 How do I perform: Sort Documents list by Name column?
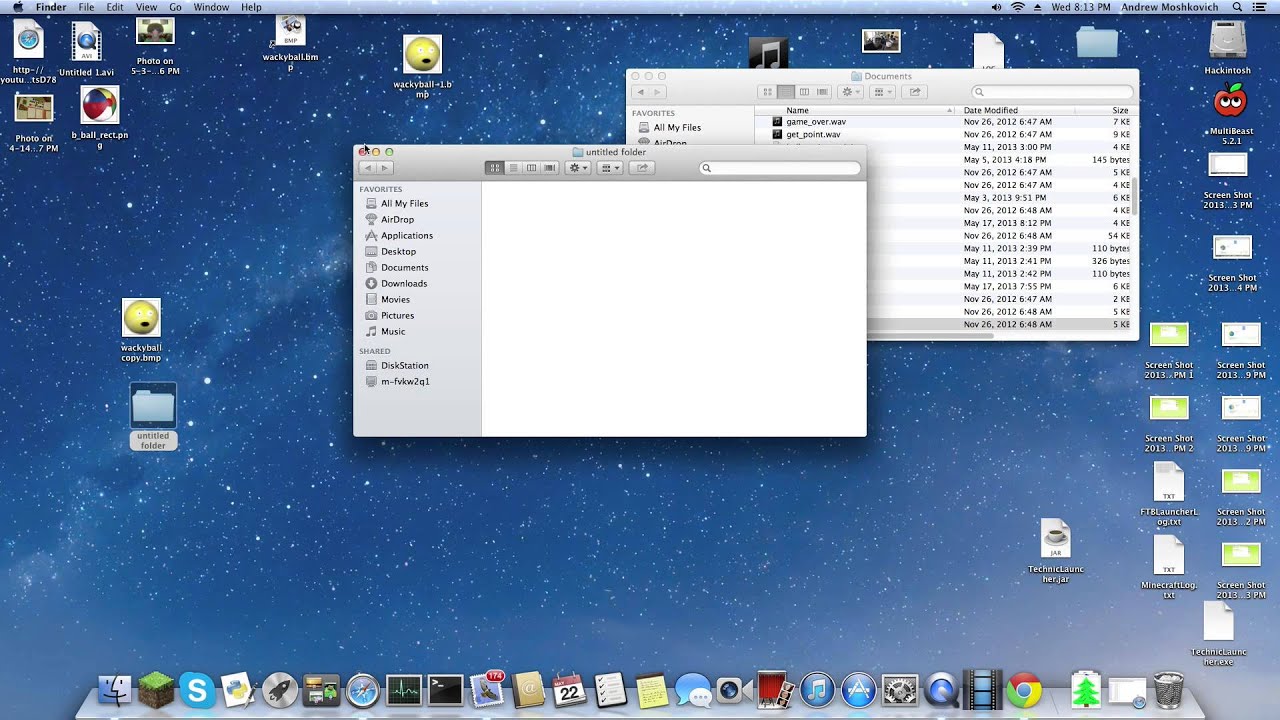pos(856,110)
